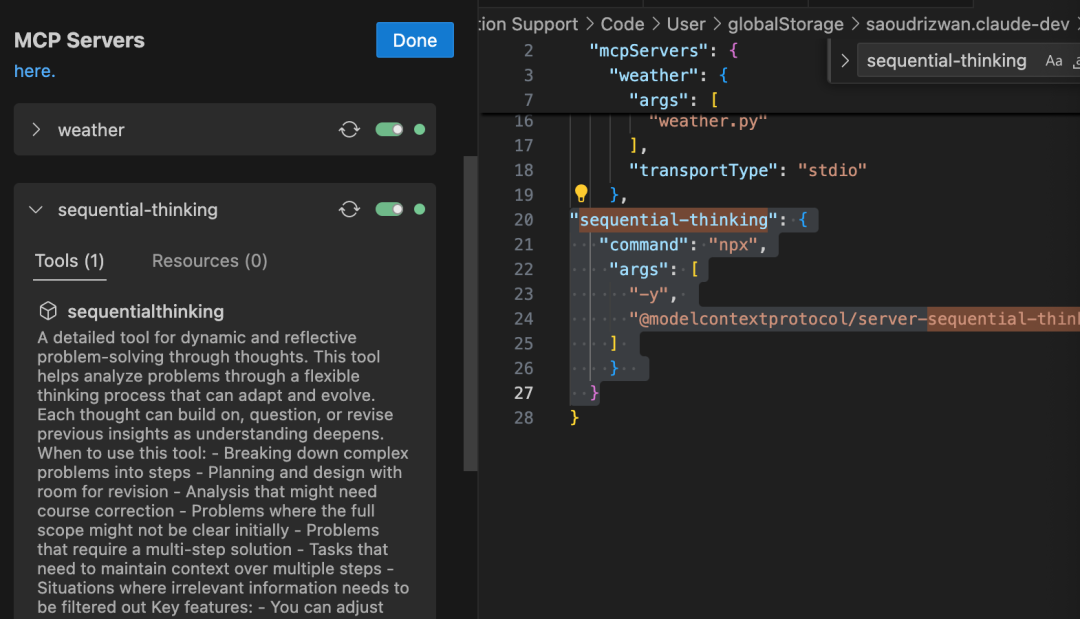
Task: Expand the weather server entry
Action: (x=36, y=130)
